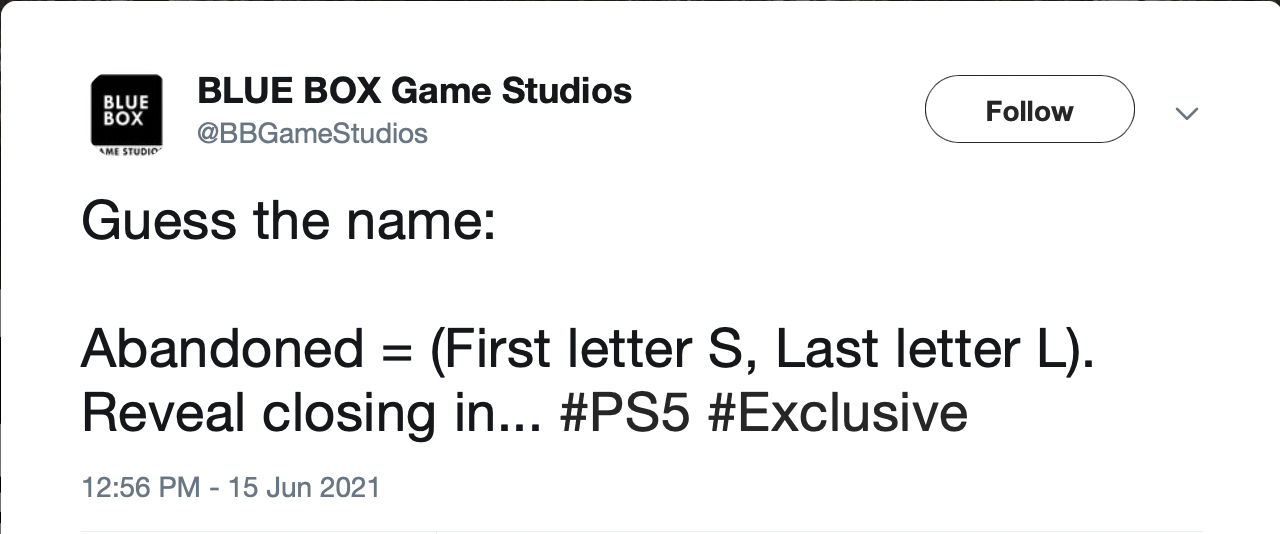Click the word 'Abandoned' in the tweet
The height and width of the screenshot is (534, 1280).
click(222, 349)
